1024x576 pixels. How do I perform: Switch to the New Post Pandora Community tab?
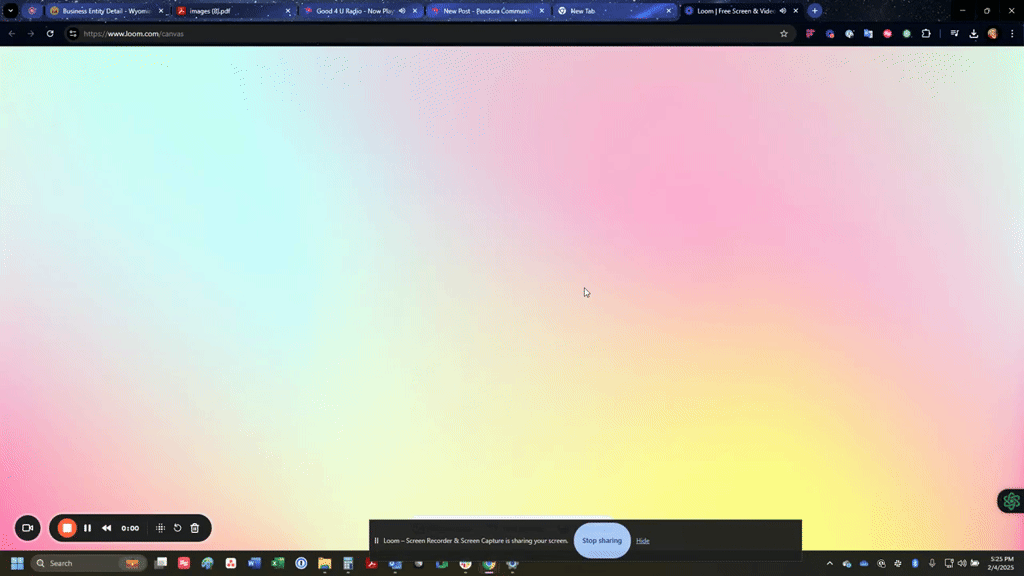click(x=487, y=11)
